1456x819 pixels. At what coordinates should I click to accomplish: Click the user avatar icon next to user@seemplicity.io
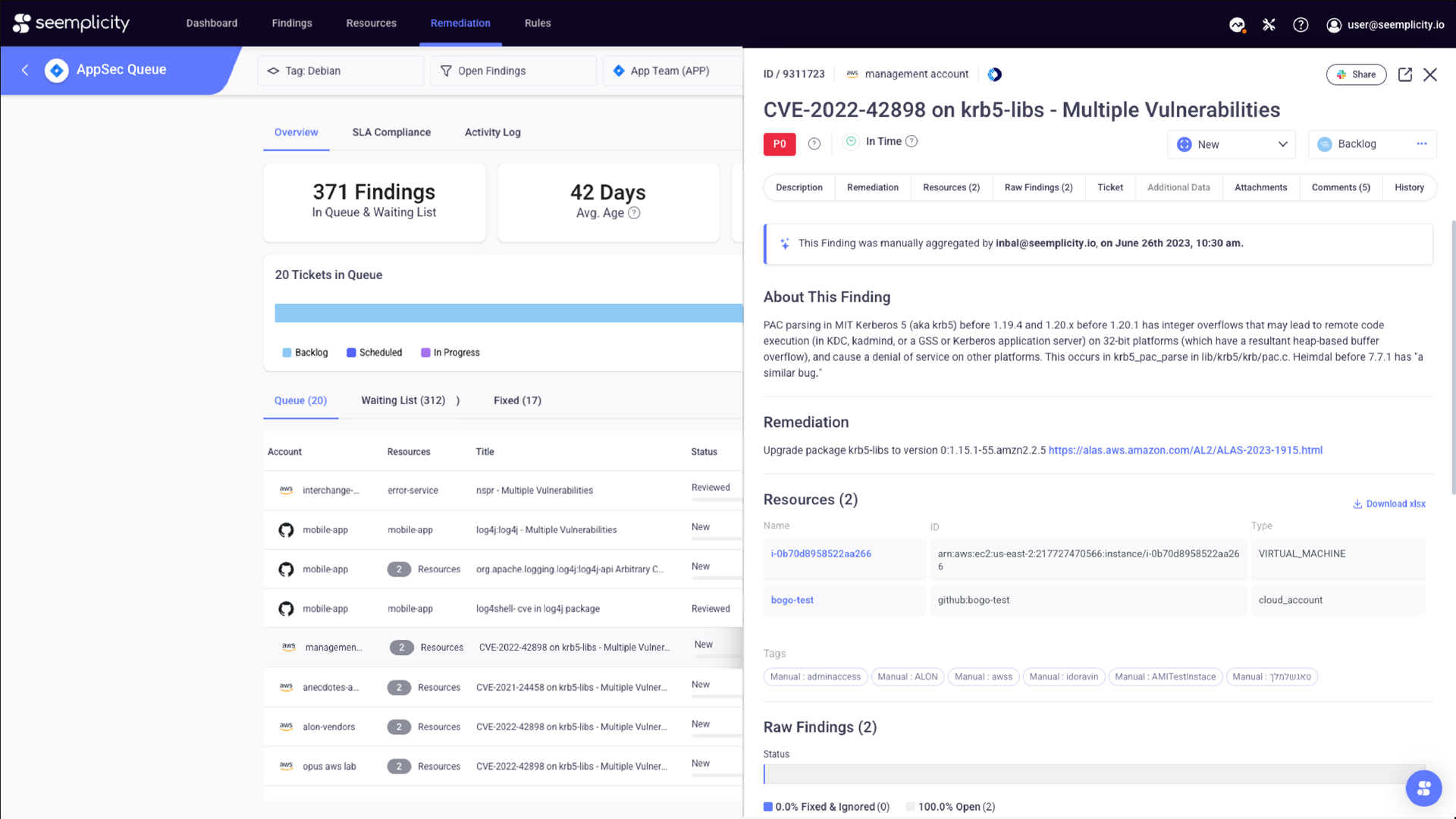pos(1334,24)
